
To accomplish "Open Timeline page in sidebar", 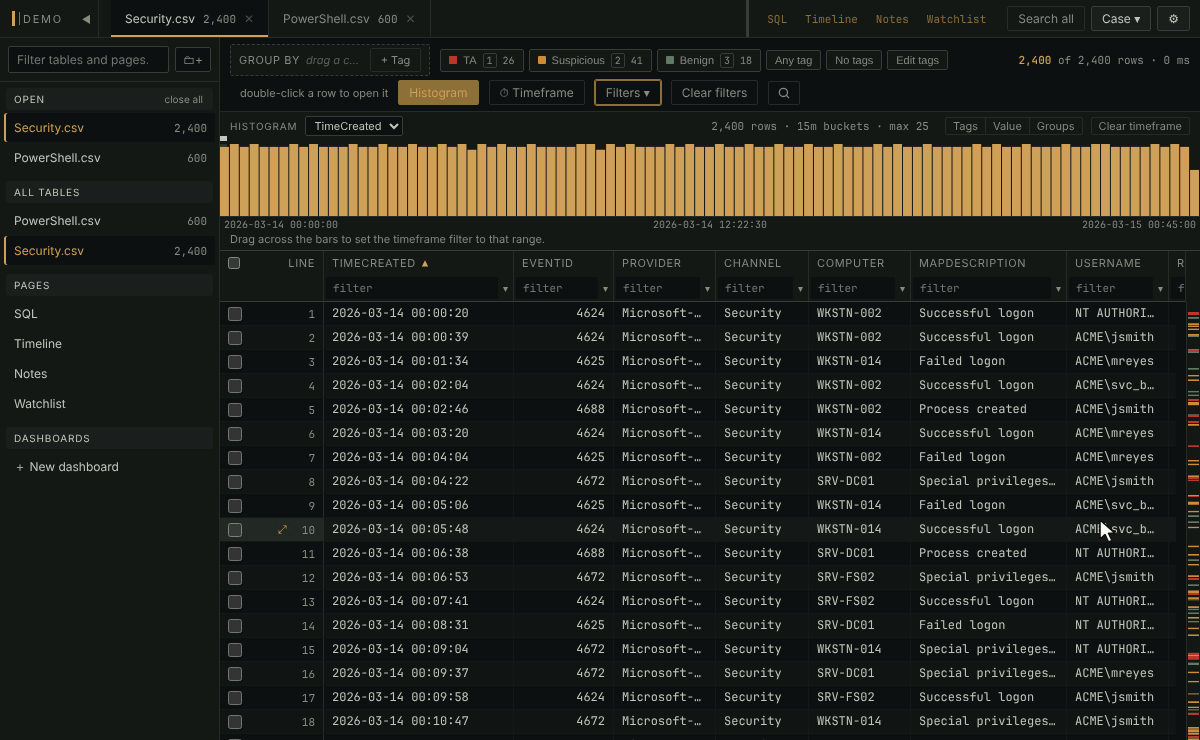I will [x=110, y=344].
